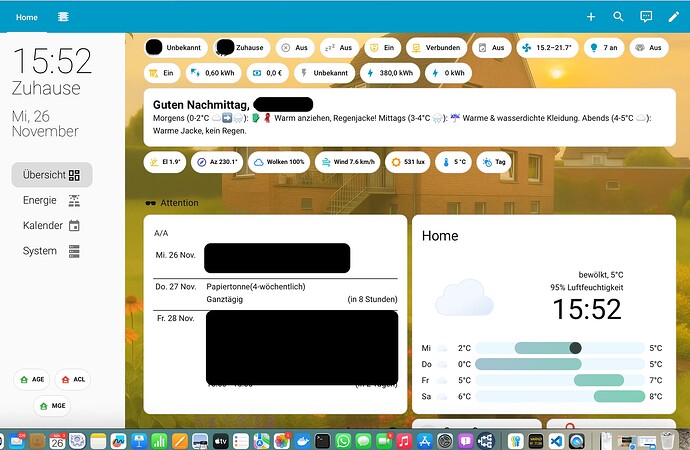Image resolution: width=690 pixels, height=450 pixels.
Task: Open the 15.2–21.7° fan chip
Action: click(x=548, y=47)
